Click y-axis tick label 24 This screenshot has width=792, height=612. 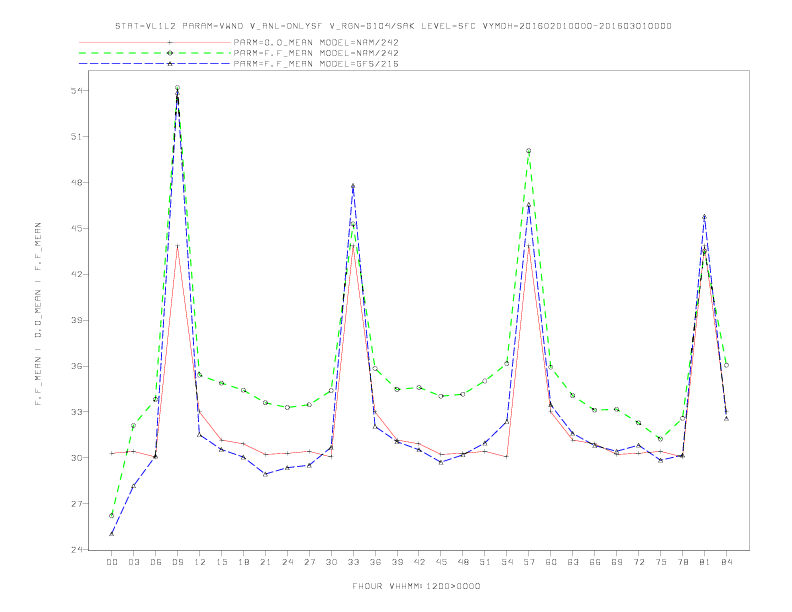click(x=77, y=549)
